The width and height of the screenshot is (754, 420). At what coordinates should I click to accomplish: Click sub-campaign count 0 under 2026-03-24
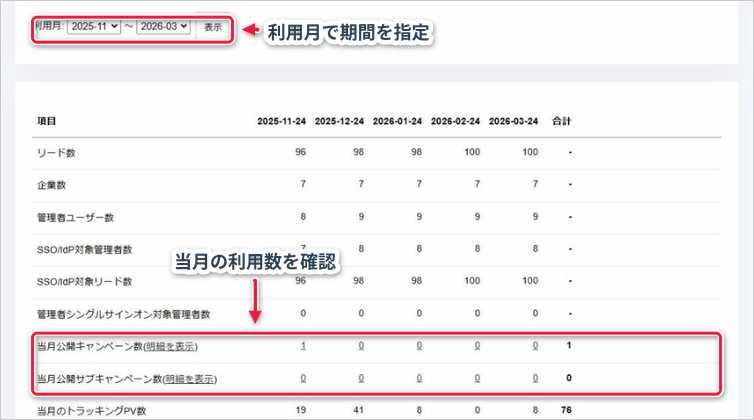pyautogui.click(x=535, y=378)
